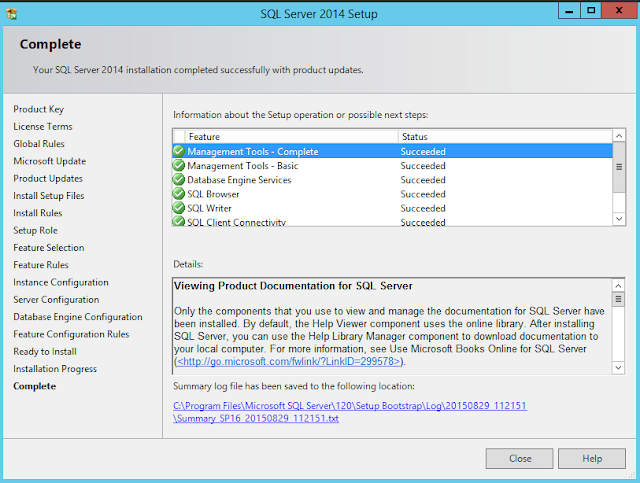Screen dimensions: 640x483
Task: Click Product Updates step in sidebar
Action: pos(48,178)
